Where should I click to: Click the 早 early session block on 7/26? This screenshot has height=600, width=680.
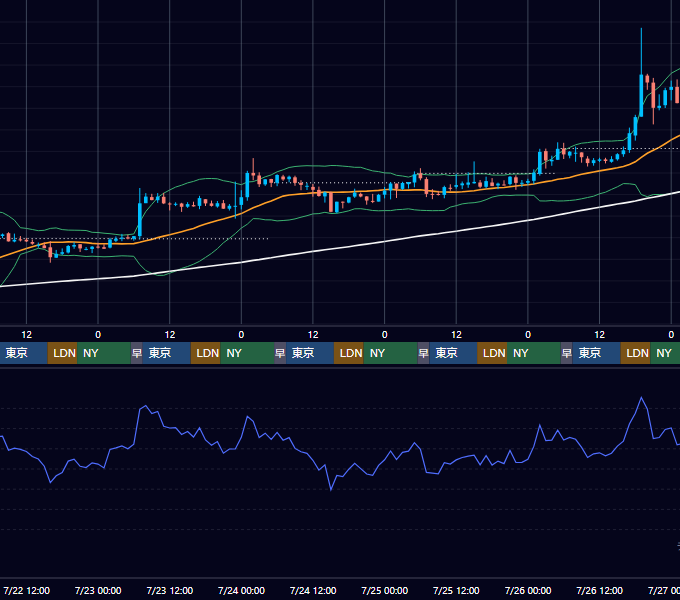point(567,353)
